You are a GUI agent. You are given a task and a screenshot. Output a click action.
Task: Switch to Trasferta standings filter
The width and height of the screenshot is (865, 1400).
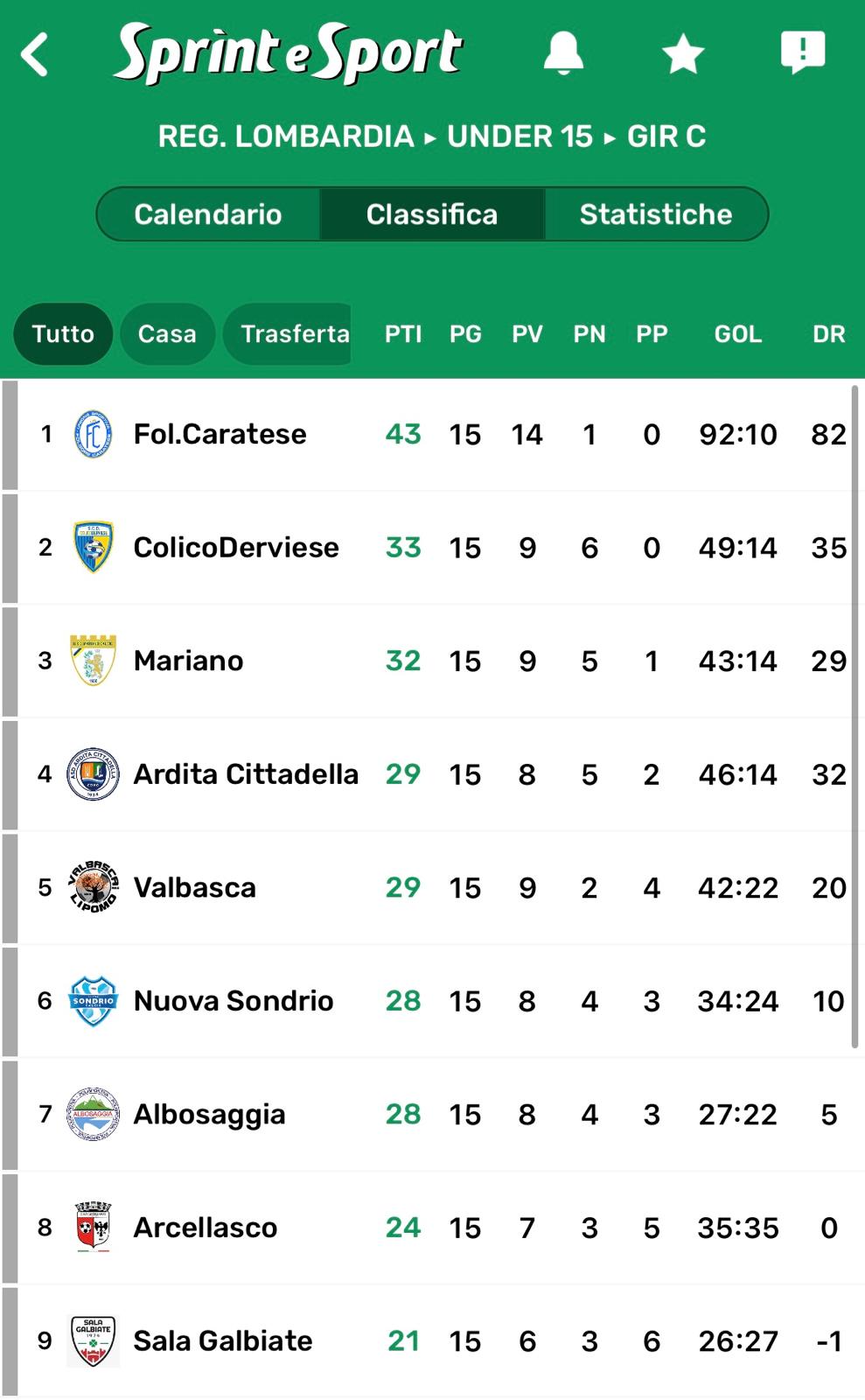pyautogui.click(x=289, y=333)
